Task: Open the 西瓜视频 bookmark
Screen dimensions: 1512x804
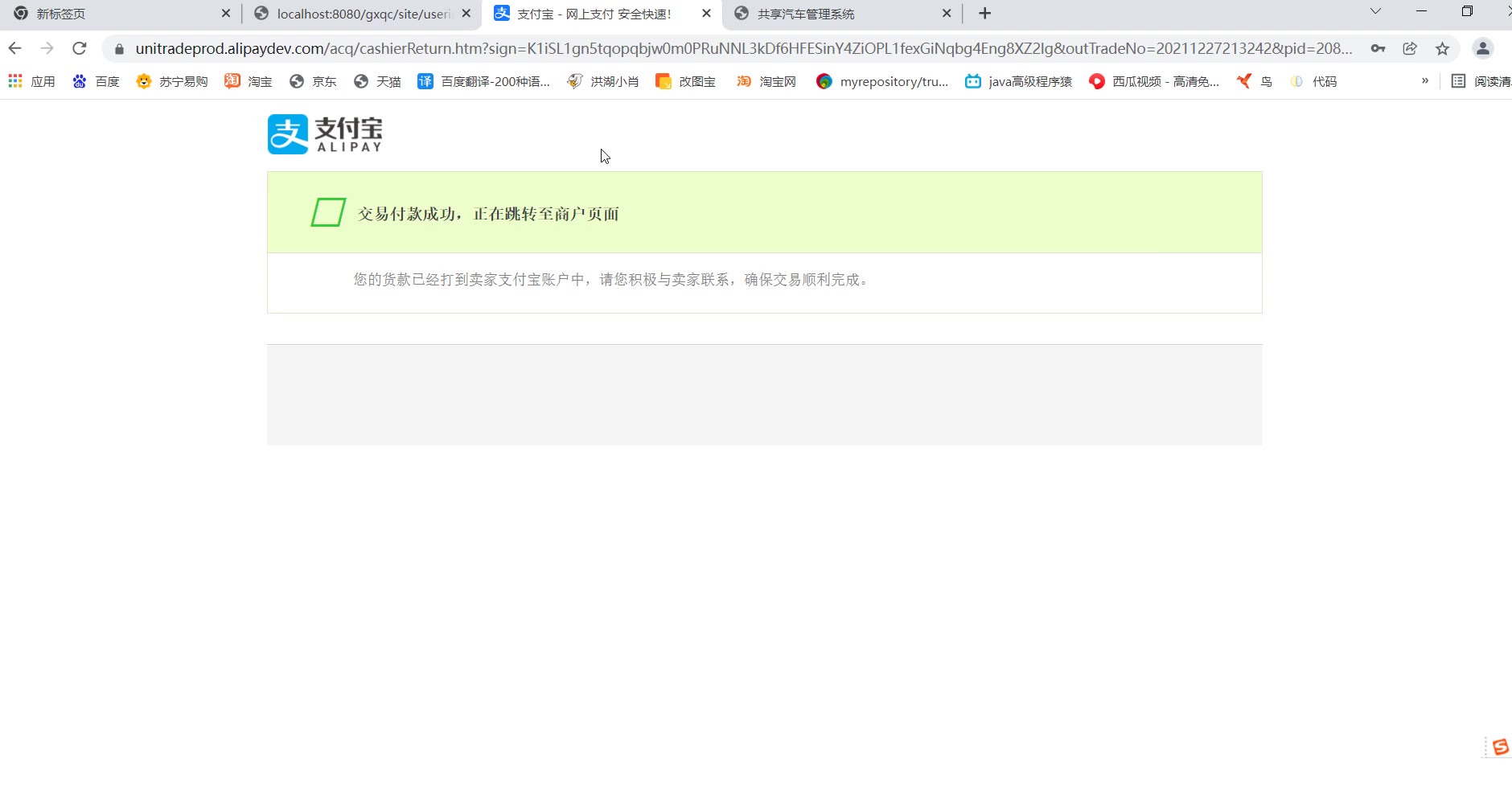Action: click(1154, 81)
